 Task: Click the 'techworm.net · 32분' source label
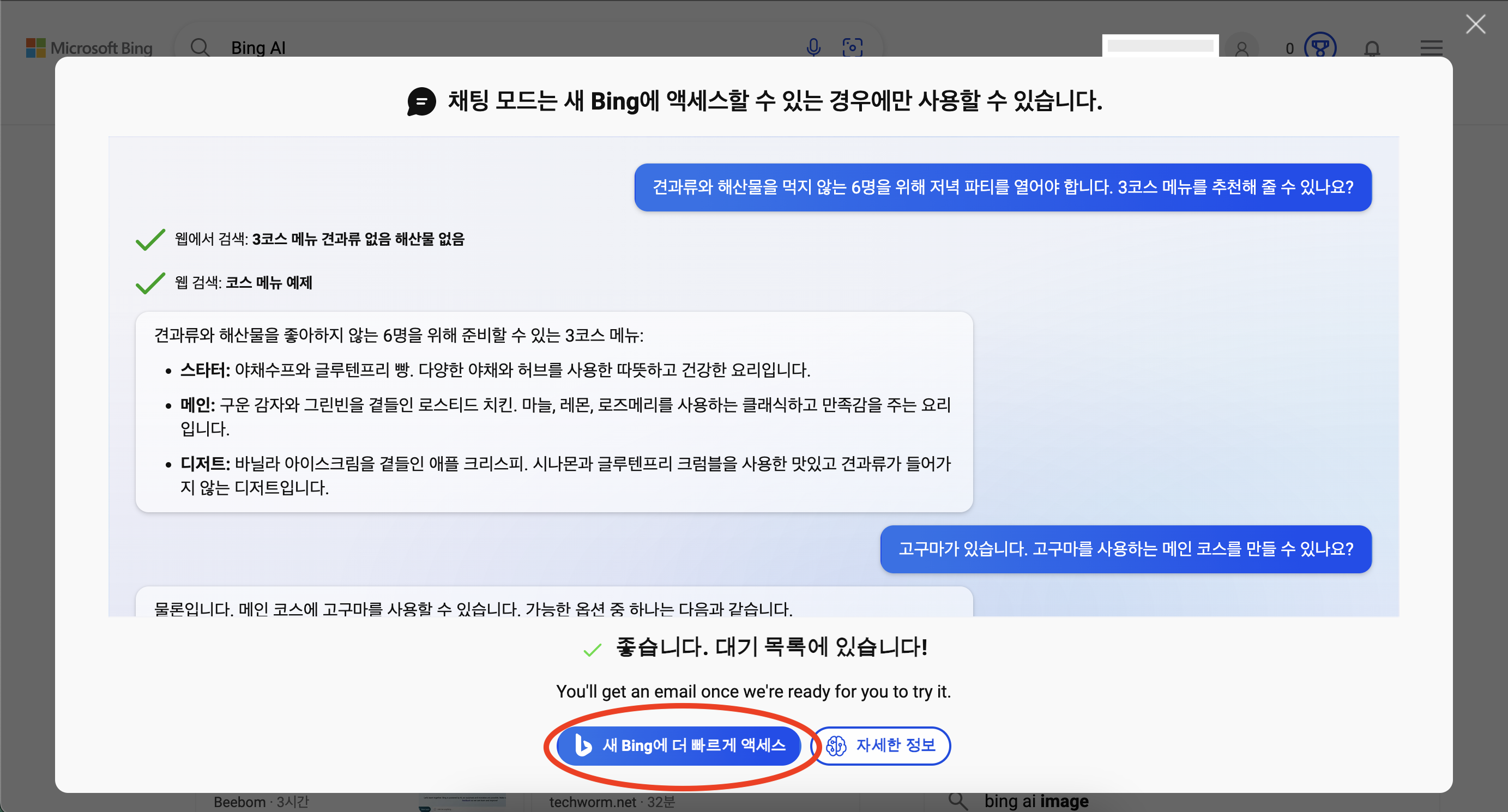point(612,802)
